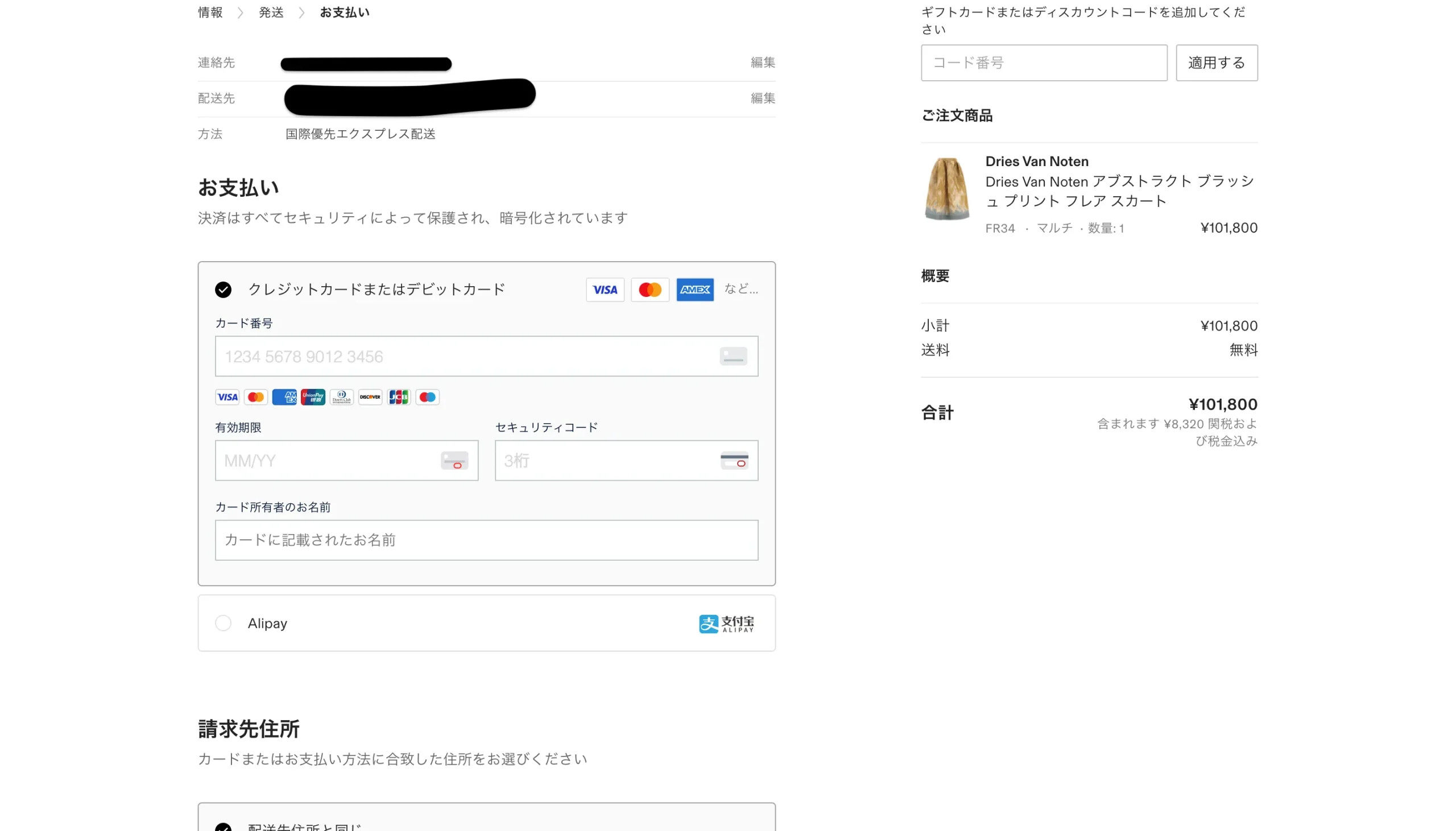
Task: Click the JCB icon below the card number field
Action: point(398,396)
